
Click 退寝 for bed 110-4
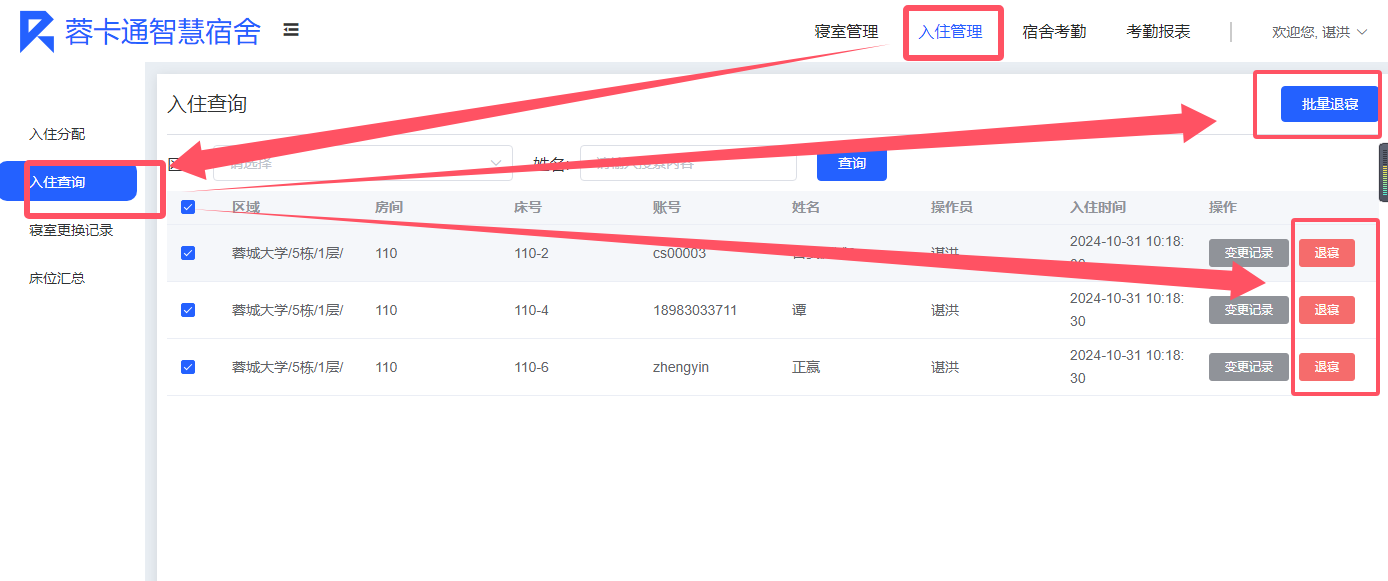[1326, 310]
